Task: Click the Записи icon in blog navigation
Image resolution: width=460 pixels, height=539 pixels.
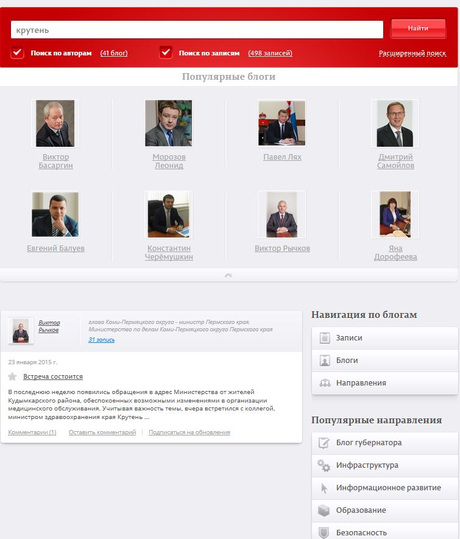Action: pos(325,338)
